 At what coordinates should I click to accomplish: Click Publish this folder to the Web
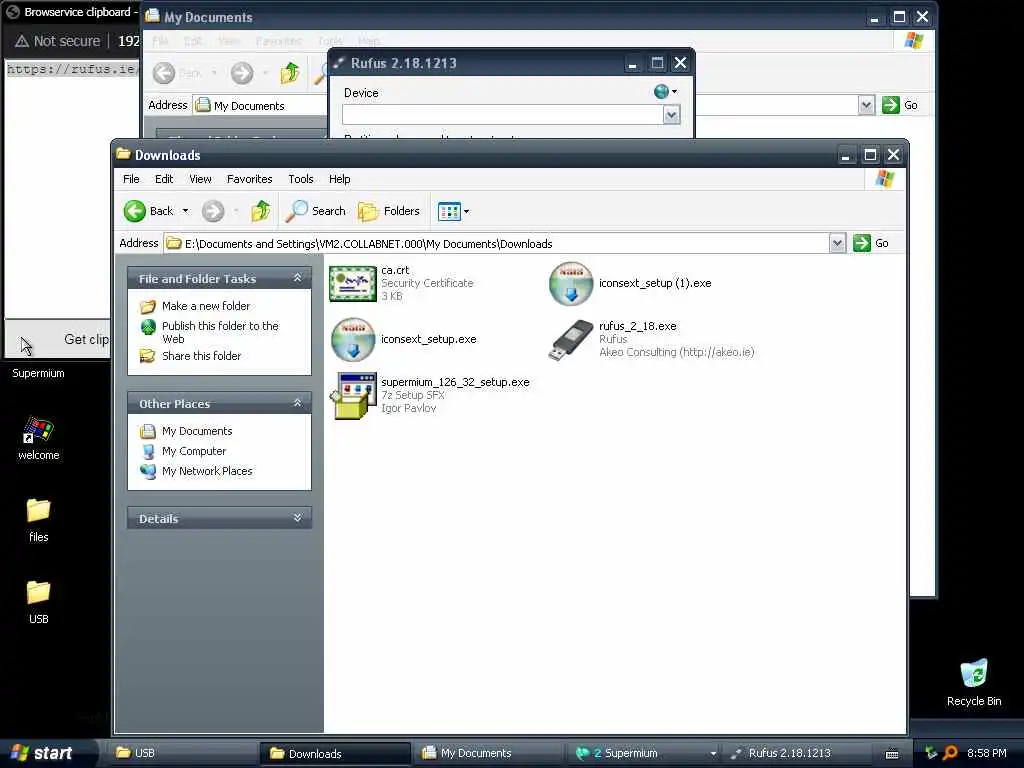point(220,332)
